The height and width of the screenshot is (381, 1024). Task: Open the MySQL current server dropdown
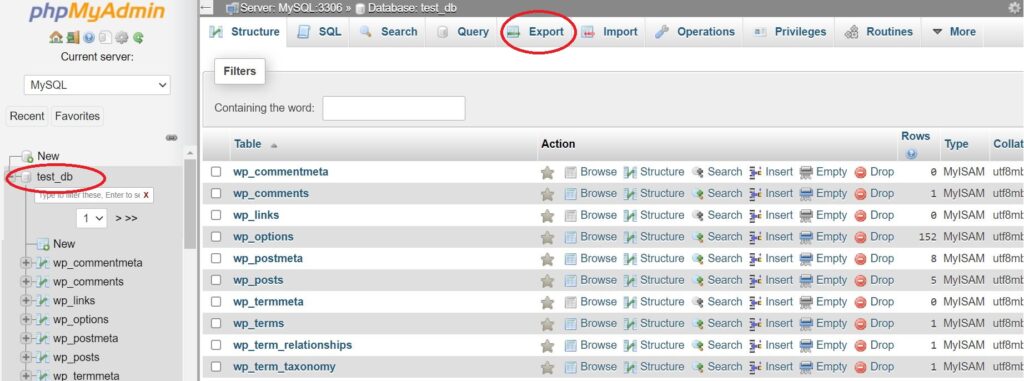pos(97,85)
